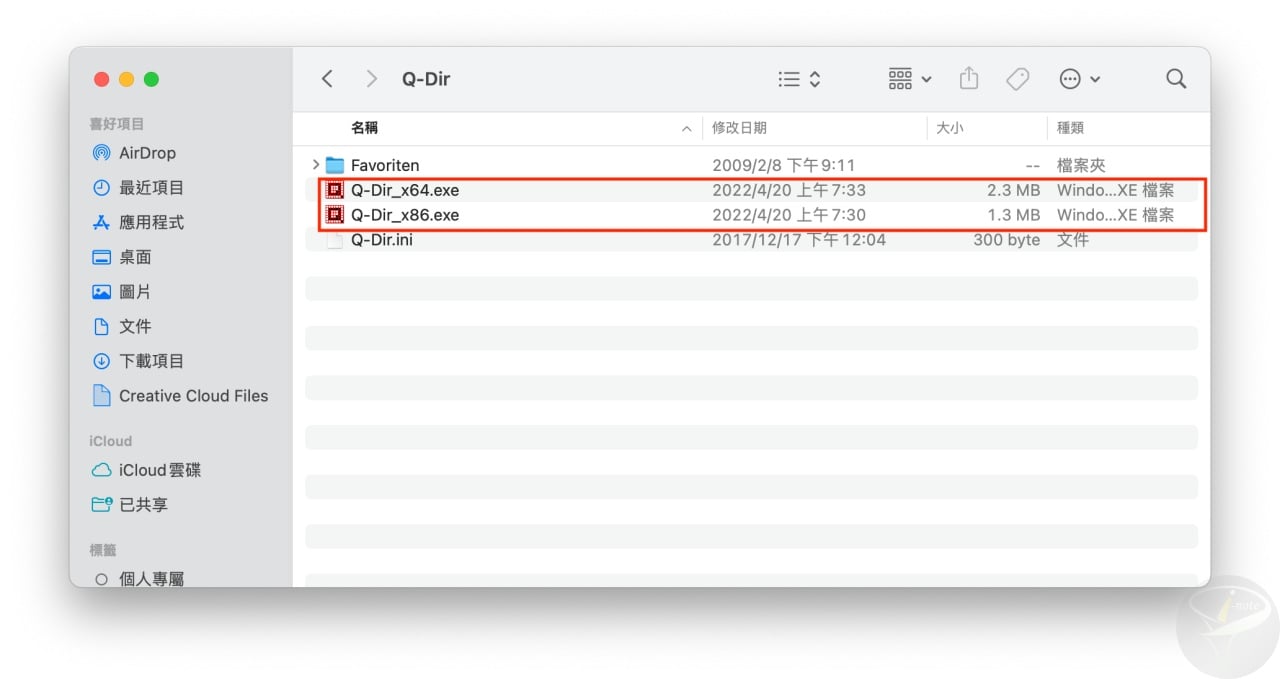Click the Tags icon in the toolbar
The height and width of the screenshot is (679, 1280).
(x=1017, y=78)
